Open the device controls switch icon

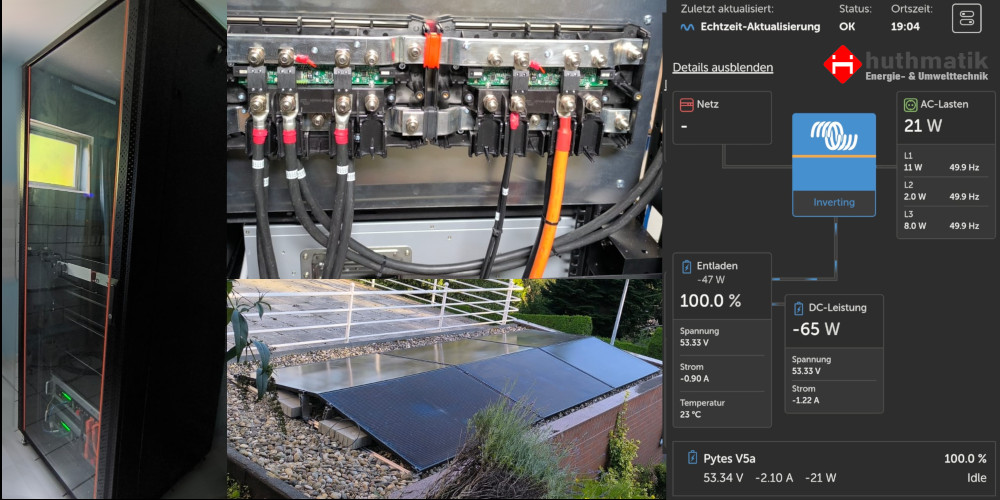(x=966, y=18)
